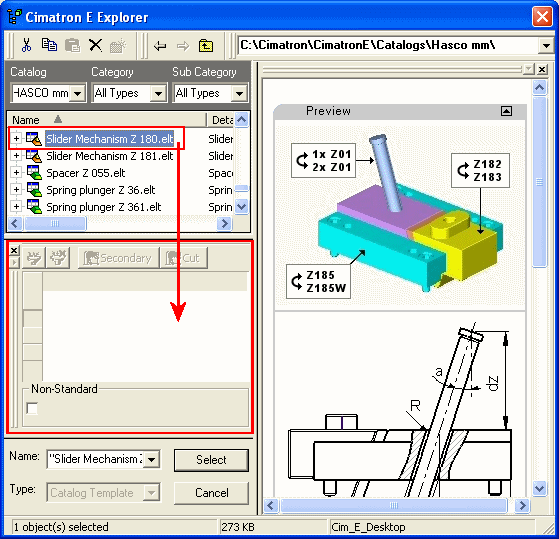The height and width of the screenshot is (539, 559).
Task: Close the preview pane with X
Action: click(542, 69)
